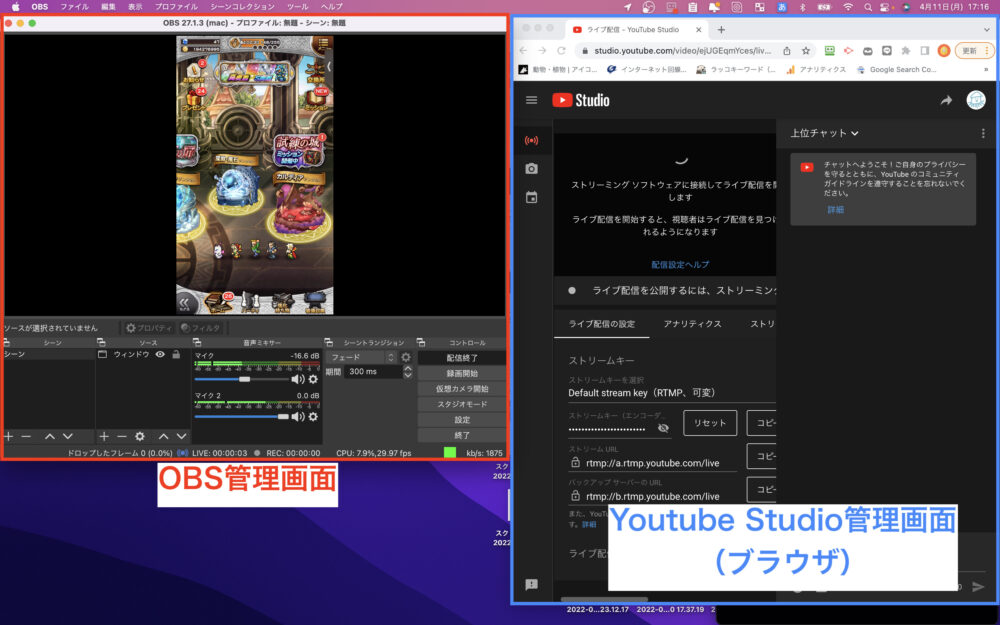
Task: Open source properties gear in Sources panel
Action: (x=140, y=436)
